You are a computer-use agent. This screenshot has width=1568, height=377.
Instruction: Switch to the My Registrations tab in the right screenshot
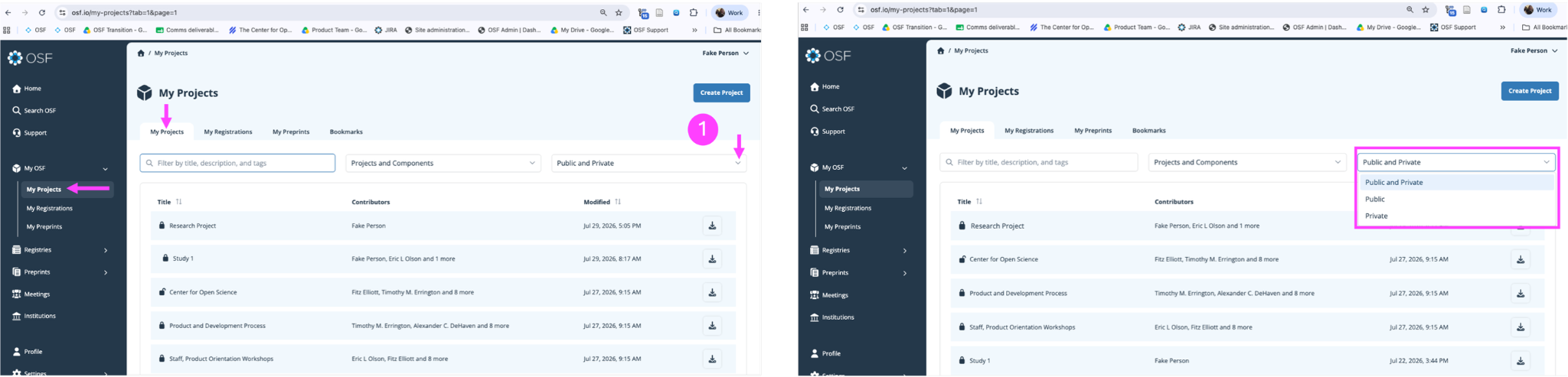click(1029, 131)
